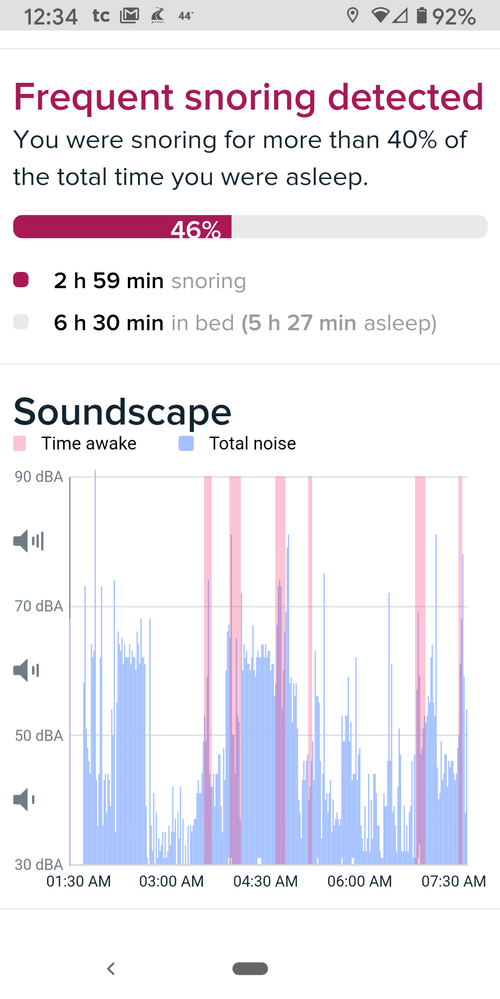This screenshot has height=999, width=500.
Task: Tap the gray in-bed legend dot
Action: click(x=21, y=323)
